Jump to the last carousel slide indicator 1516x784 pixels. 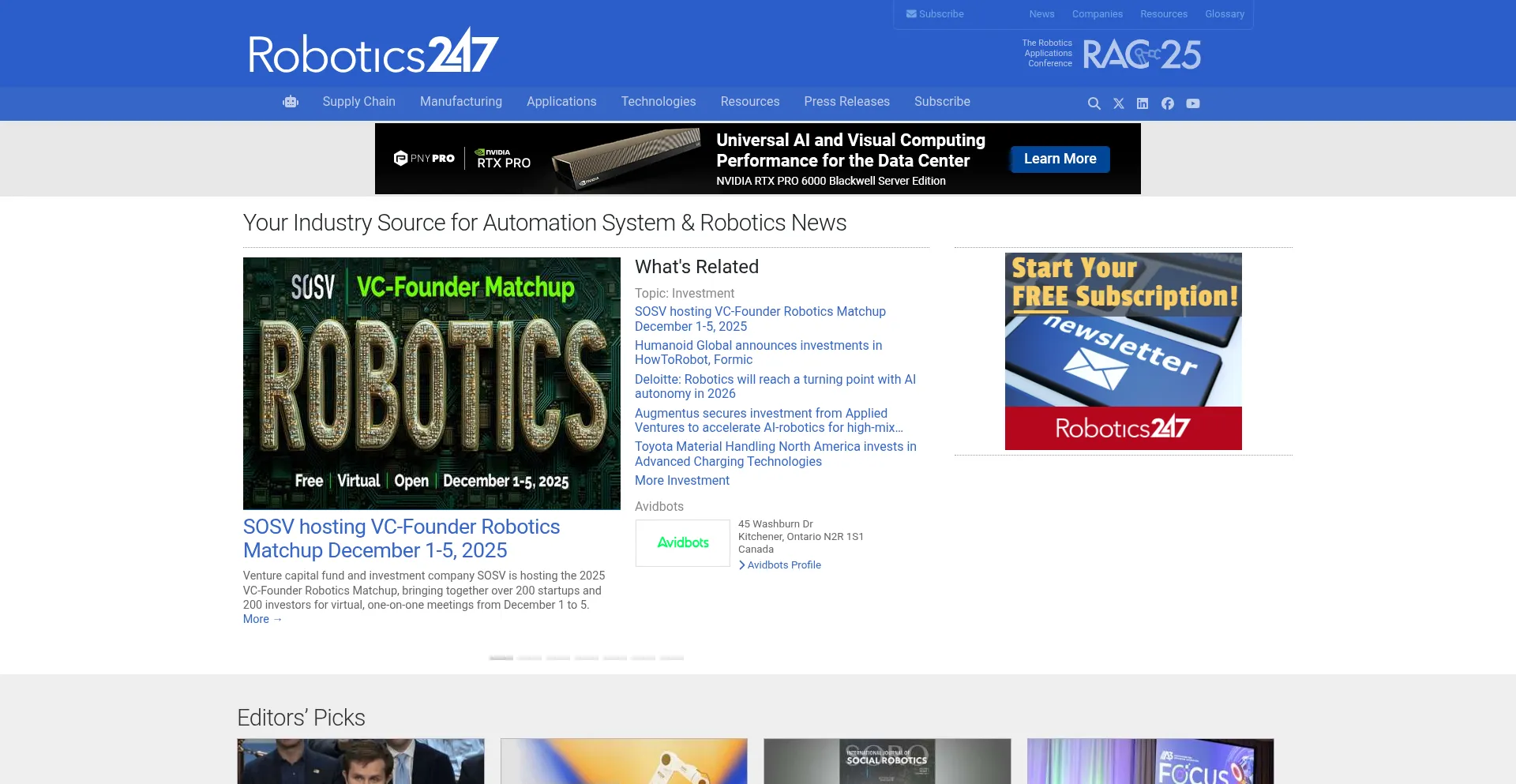pyautogui.click(x=672, y=657)
